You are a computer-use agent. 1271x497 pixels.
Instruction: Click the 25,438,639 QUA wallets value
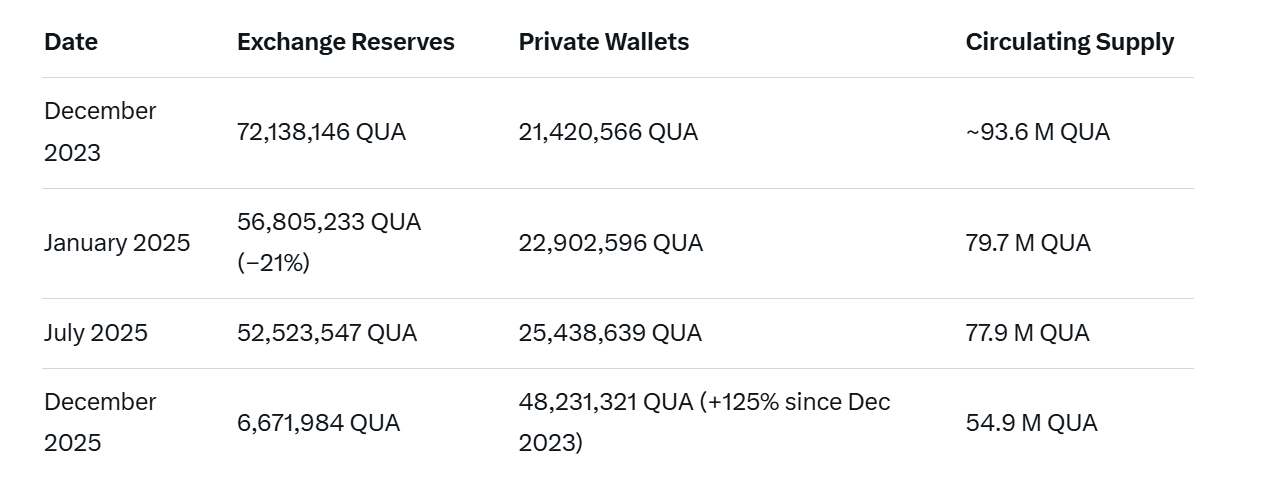point(610,333)
